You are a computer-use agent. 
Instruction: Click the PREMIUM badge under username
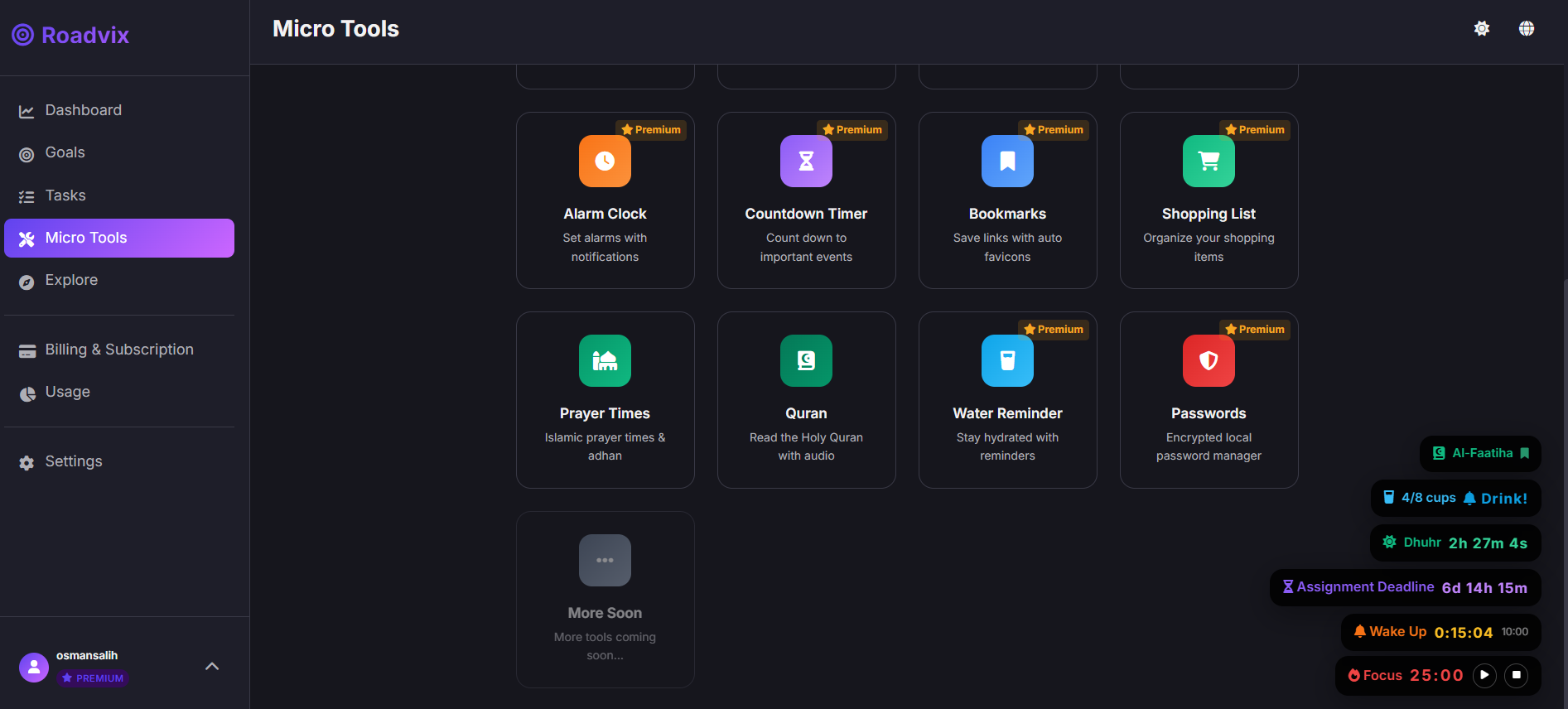[93, 678]
